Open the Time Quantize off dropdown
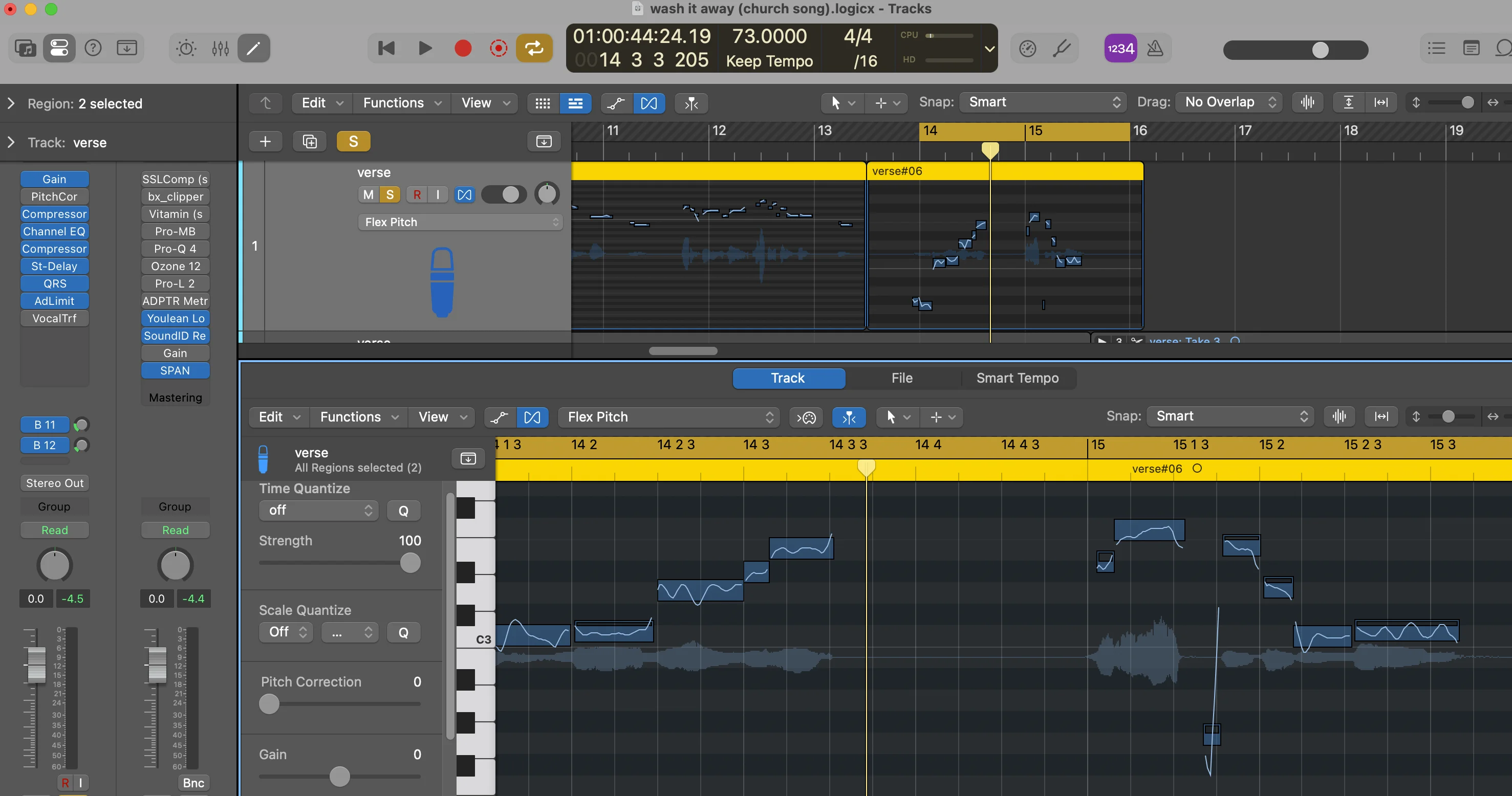Viewport: 1512px width, 796px height. (318, 511)
